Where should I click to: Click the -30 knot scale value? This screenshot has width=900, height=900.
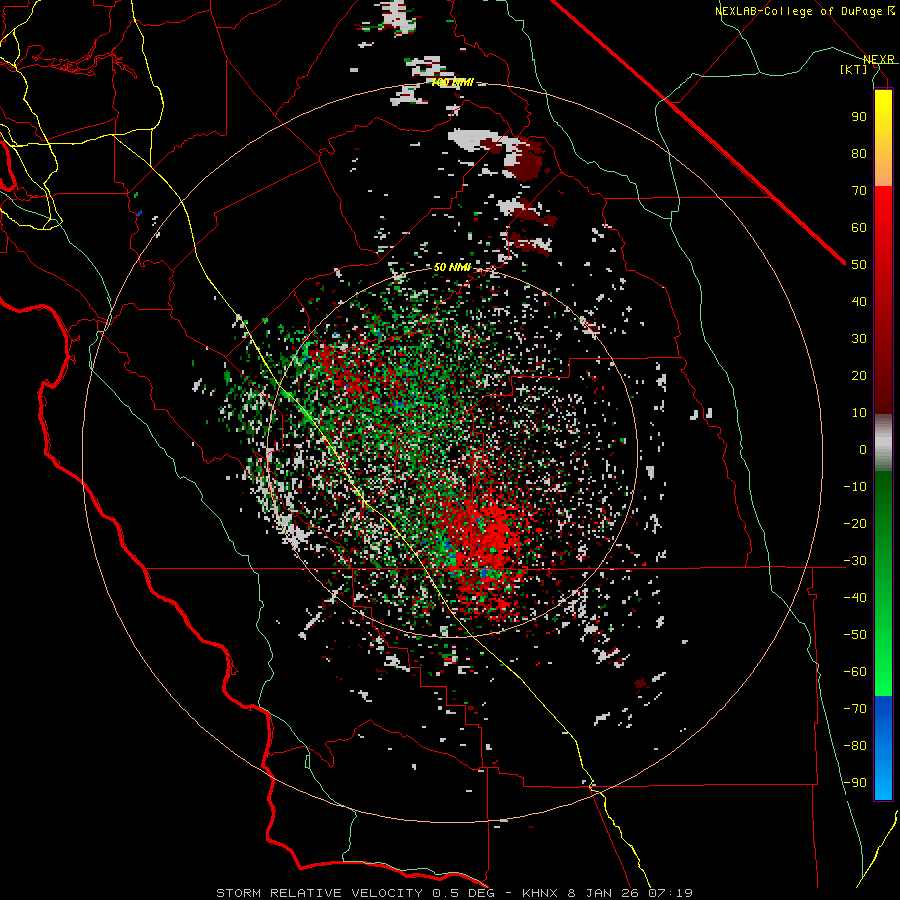tap(855, 561)
